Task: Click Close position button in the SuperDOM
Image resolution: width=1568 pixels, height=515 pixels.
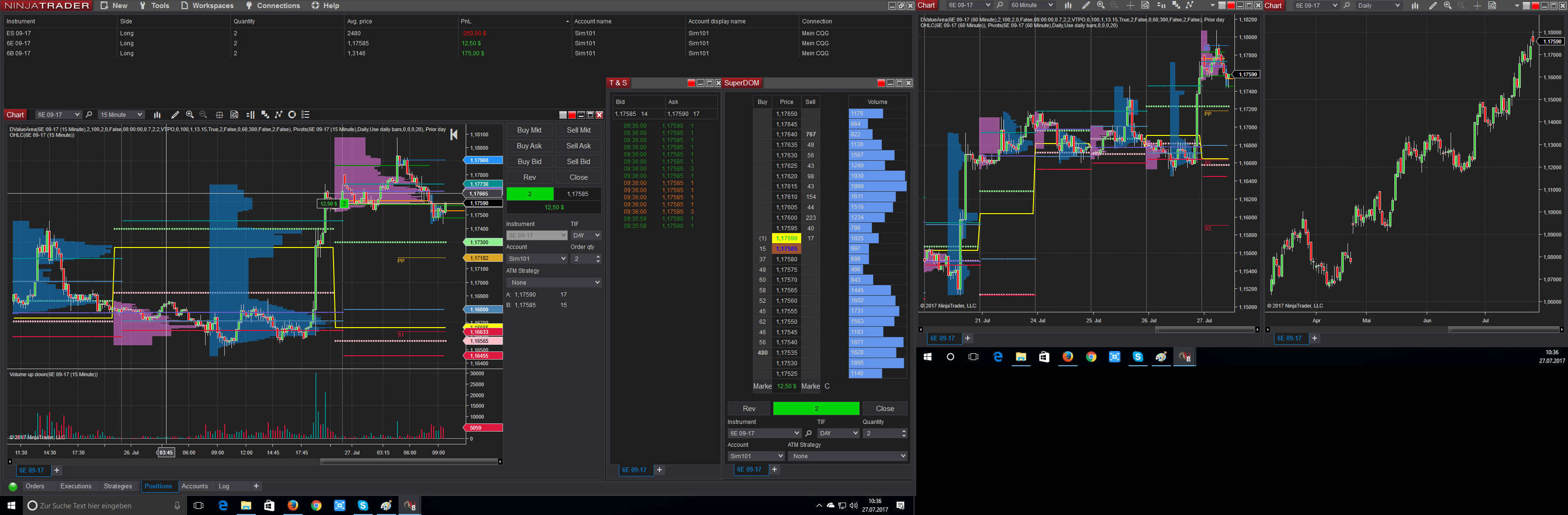Action: pyautogui.click(x=884, y=409)
